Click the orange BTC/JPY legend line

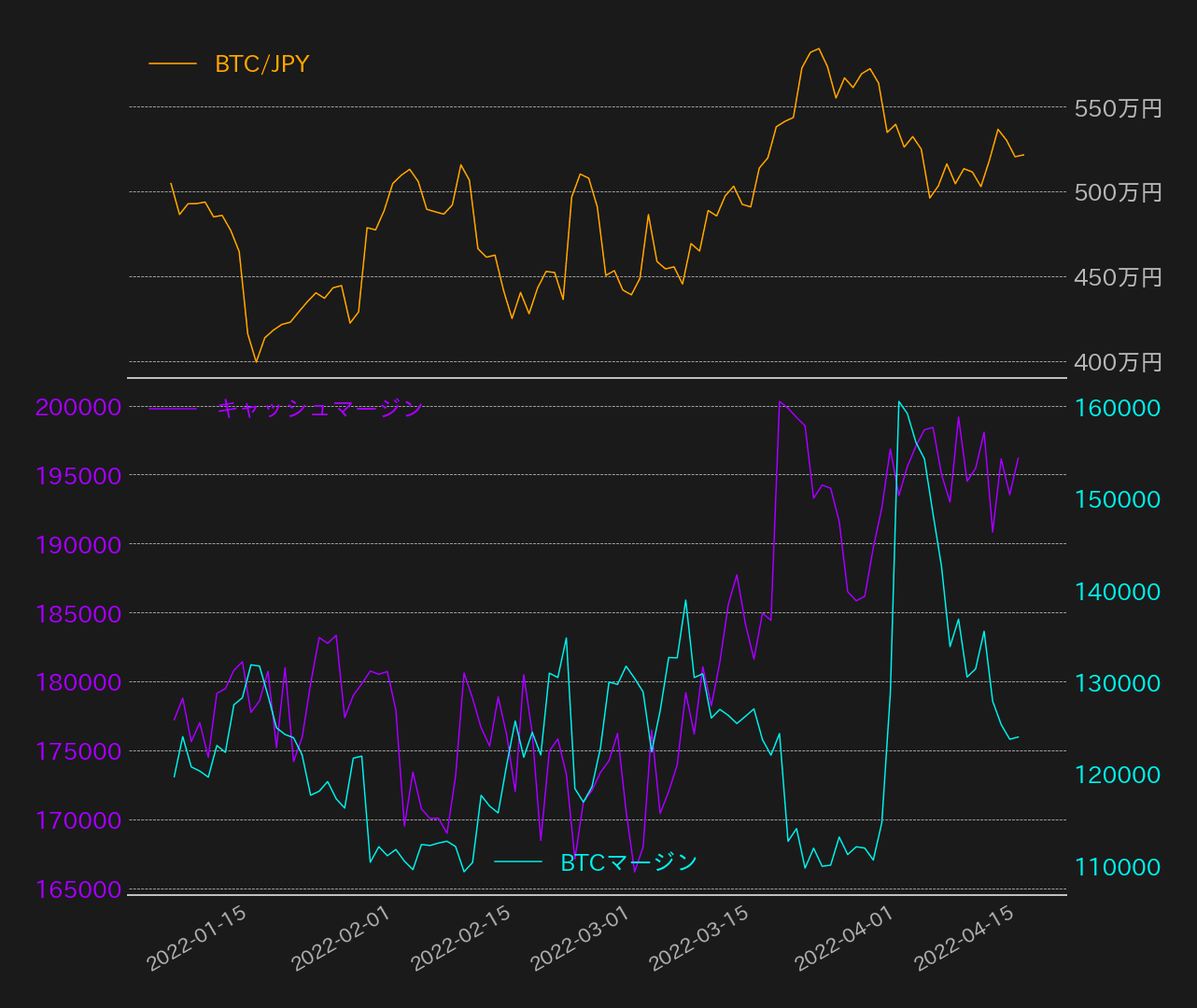coord(173,64)
